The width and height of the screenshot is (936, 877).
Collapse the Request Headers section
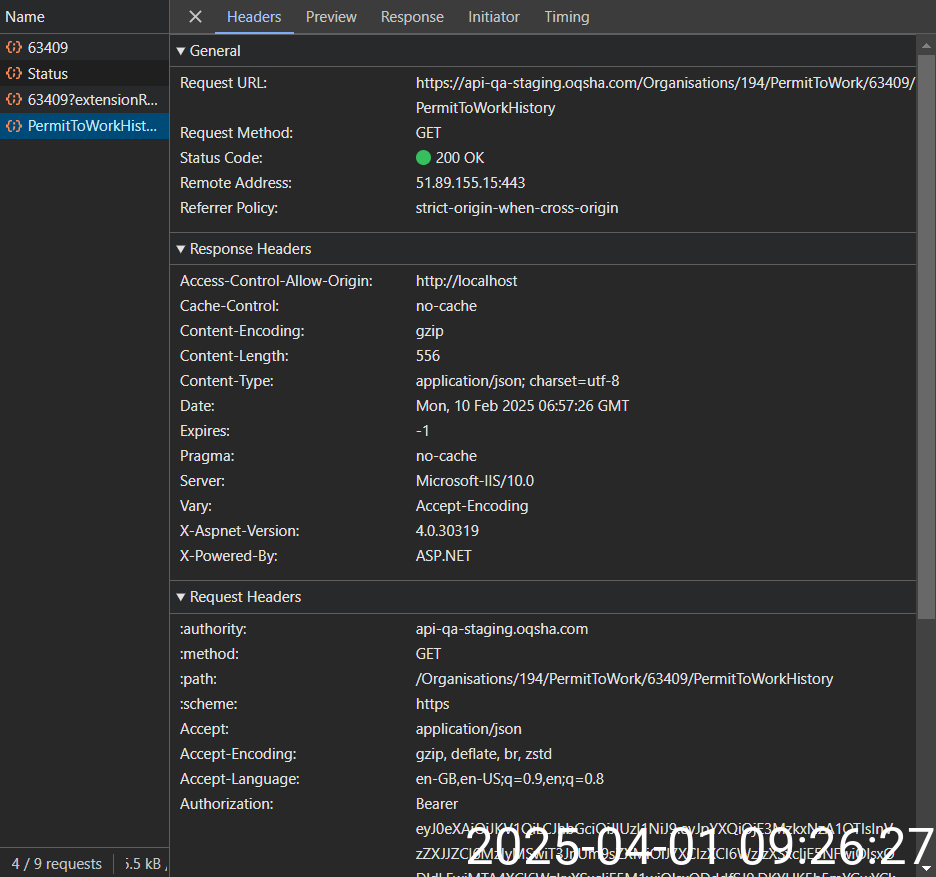click(x=181, y=597)
